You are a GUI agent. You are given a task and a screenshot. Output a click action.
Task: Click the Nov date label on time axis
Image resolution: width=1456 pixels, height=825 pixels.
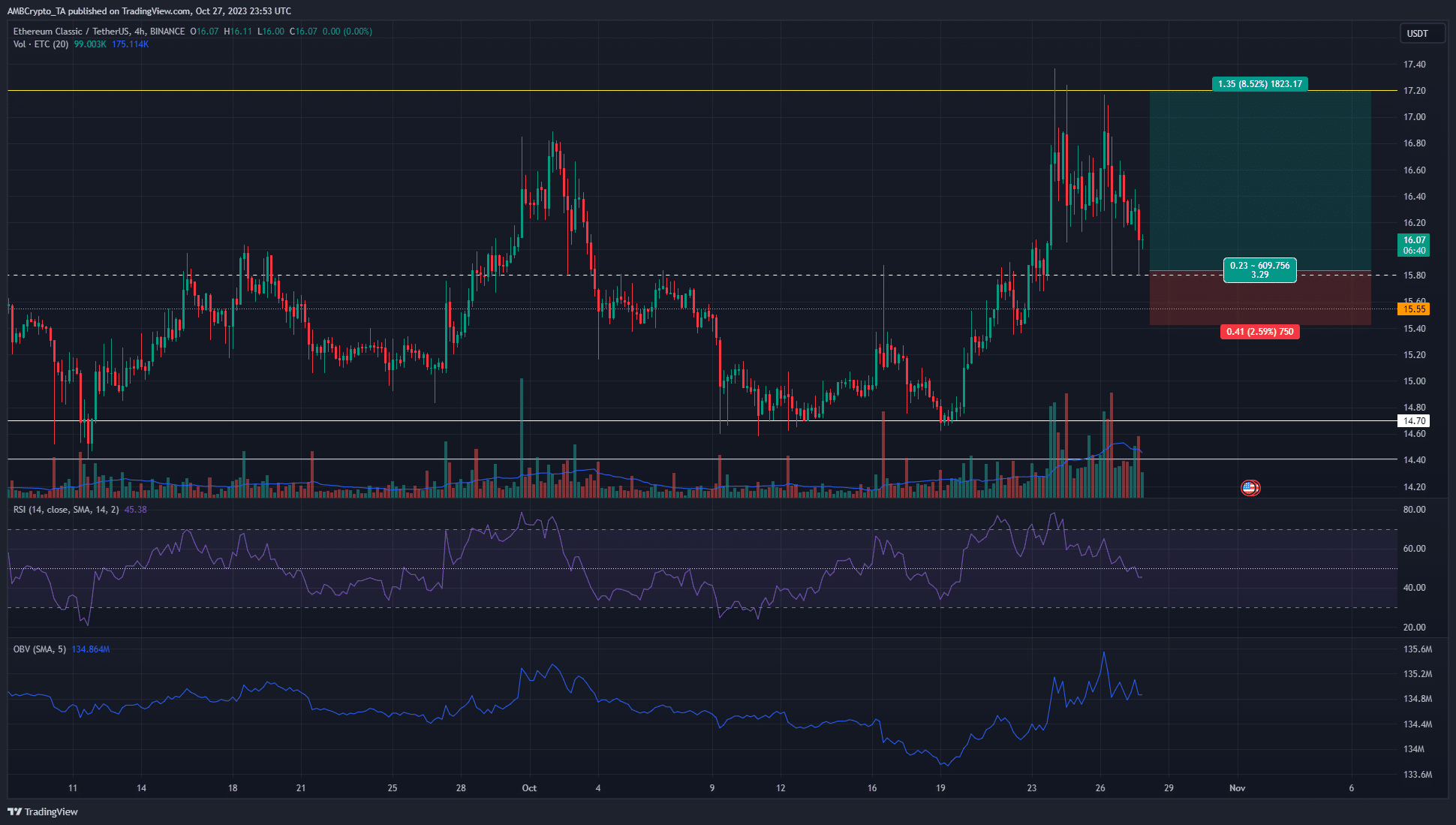point(1237,788)
